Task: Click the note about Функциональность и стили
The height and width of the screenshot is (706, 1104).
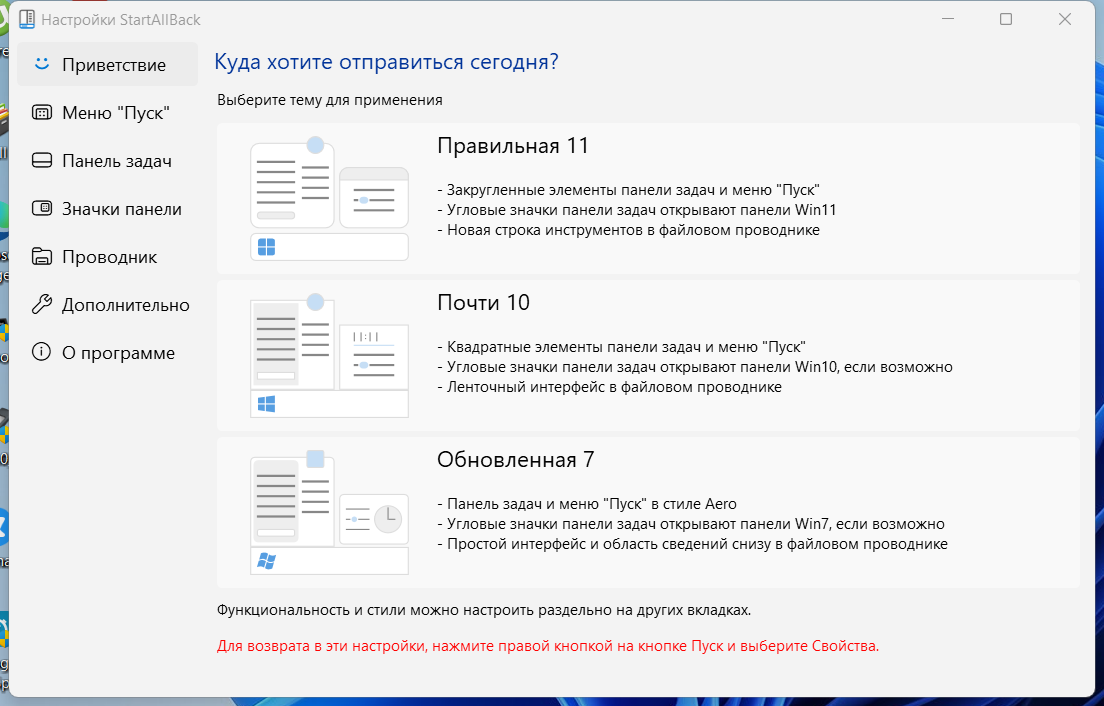Action: point(484,610)
